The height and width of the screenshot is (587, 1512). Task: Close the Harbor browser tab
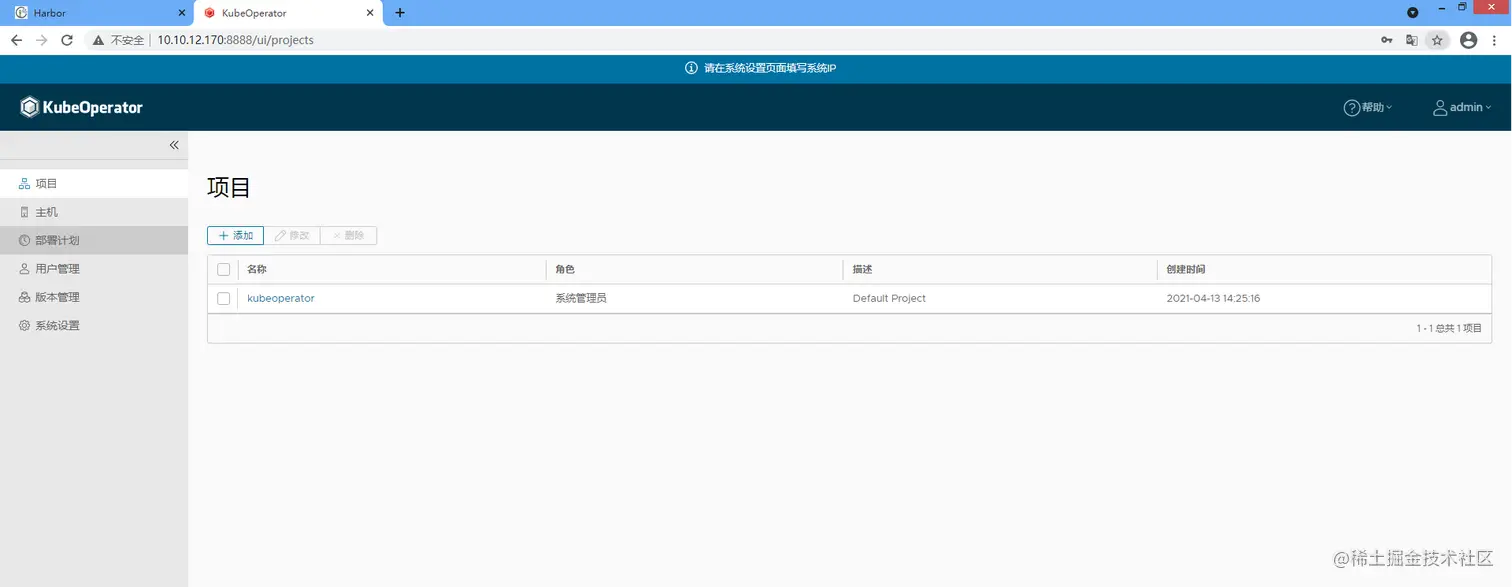(x=181, y=13)
